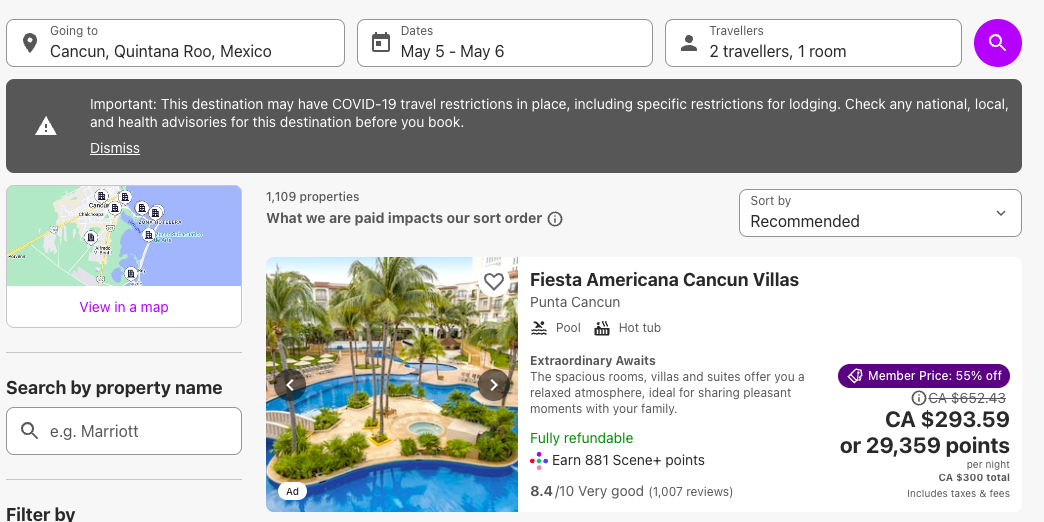Click the Search by property name input

point(124,431)
